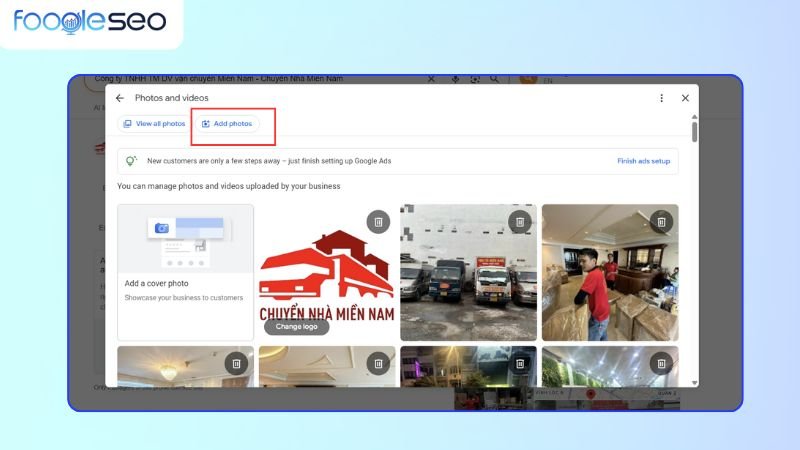Click the Add photos button
The width and height of the screenshot is (800, 450).
point(227,123)
